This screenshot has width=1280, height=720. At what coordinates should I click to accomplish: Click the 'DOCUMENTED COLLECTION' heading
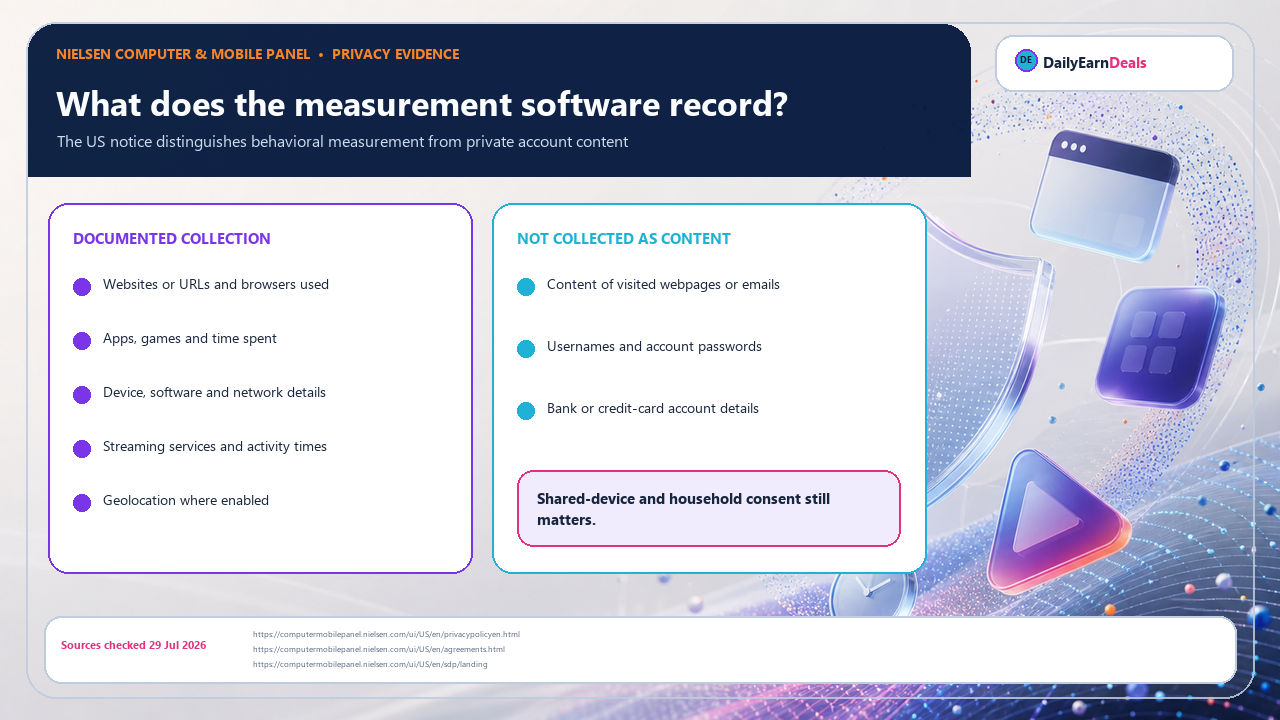coord(172,239)
